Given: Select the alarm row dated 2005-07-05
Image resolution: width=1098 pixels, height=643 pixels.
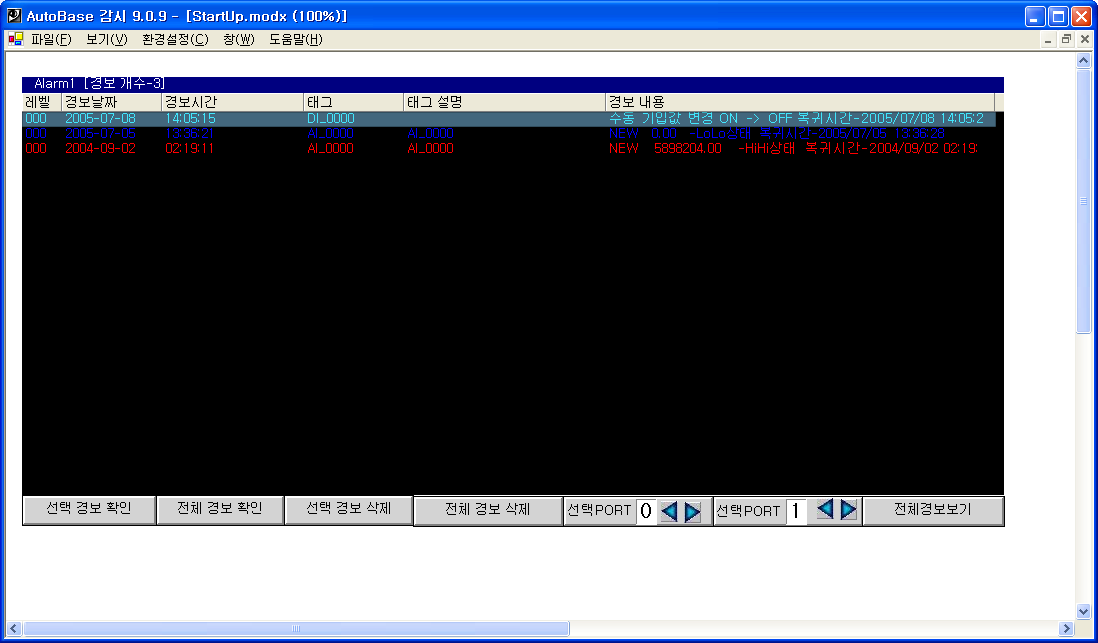Looking at the screenshot, I should coord(508,134).
